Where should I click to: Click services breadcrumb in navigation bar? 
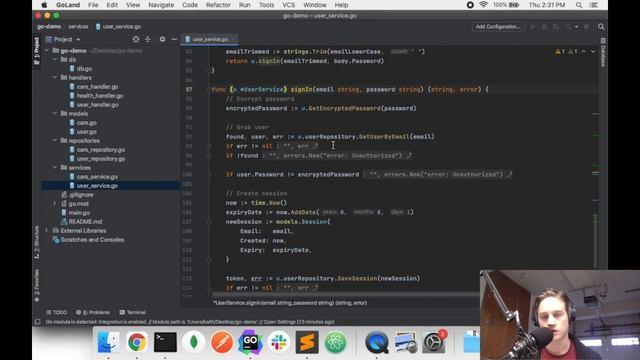point(78,27)
